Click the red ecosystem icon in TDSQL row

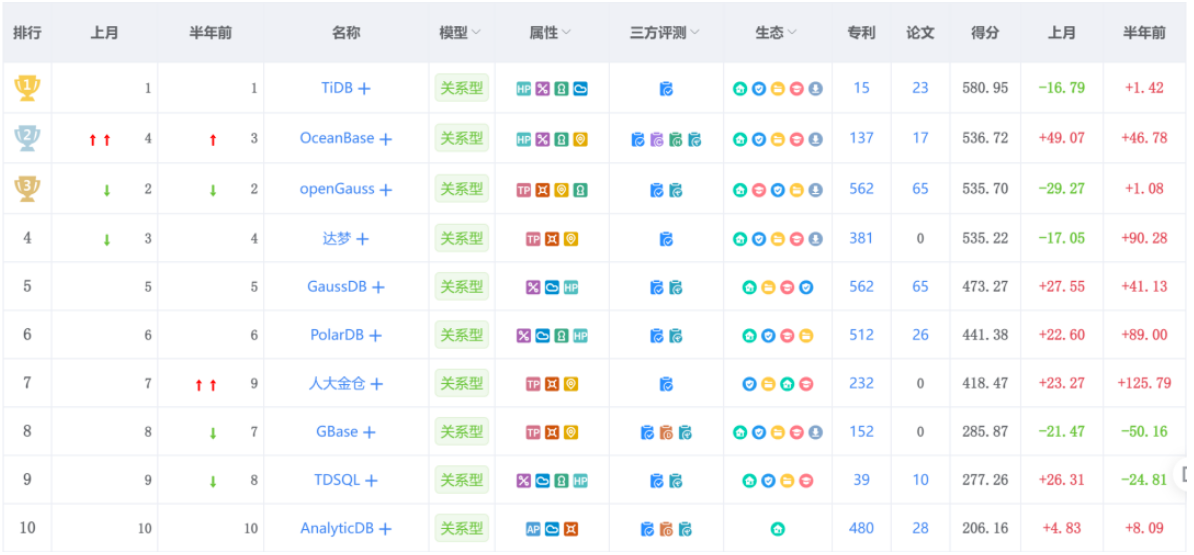click(806, 480)
